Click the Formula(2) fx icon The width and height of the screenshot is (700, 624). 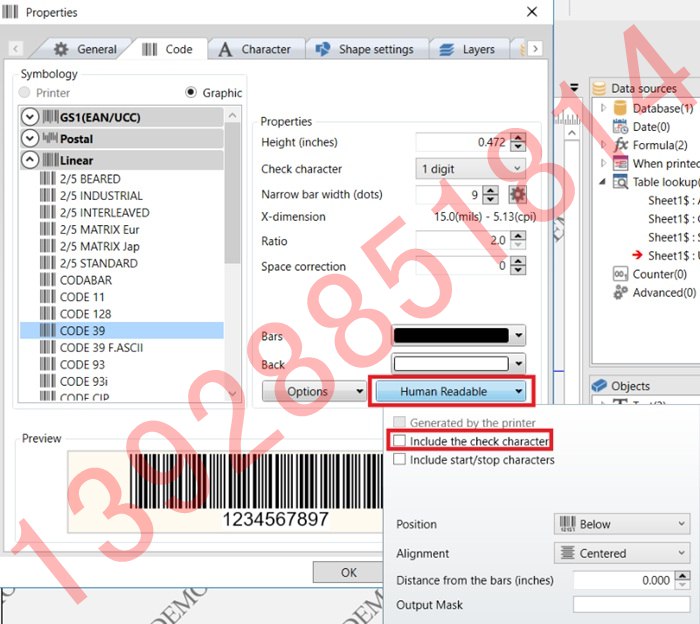tap(620, 145)
